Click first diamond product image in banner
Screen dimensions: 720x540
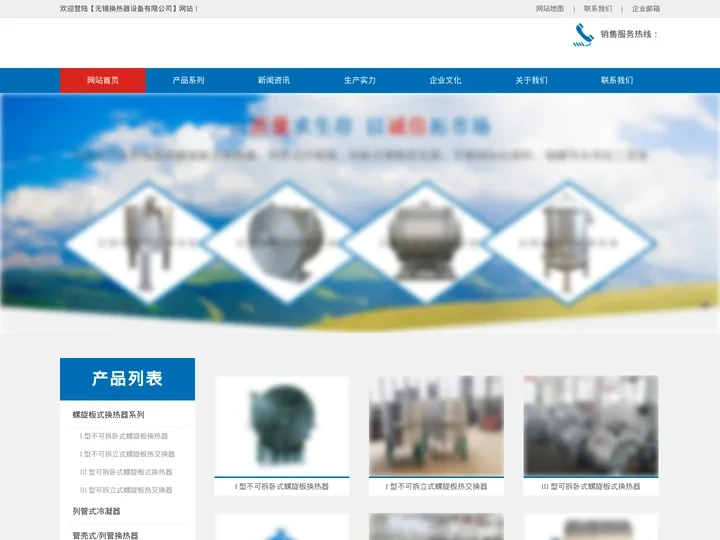point(148,242)
